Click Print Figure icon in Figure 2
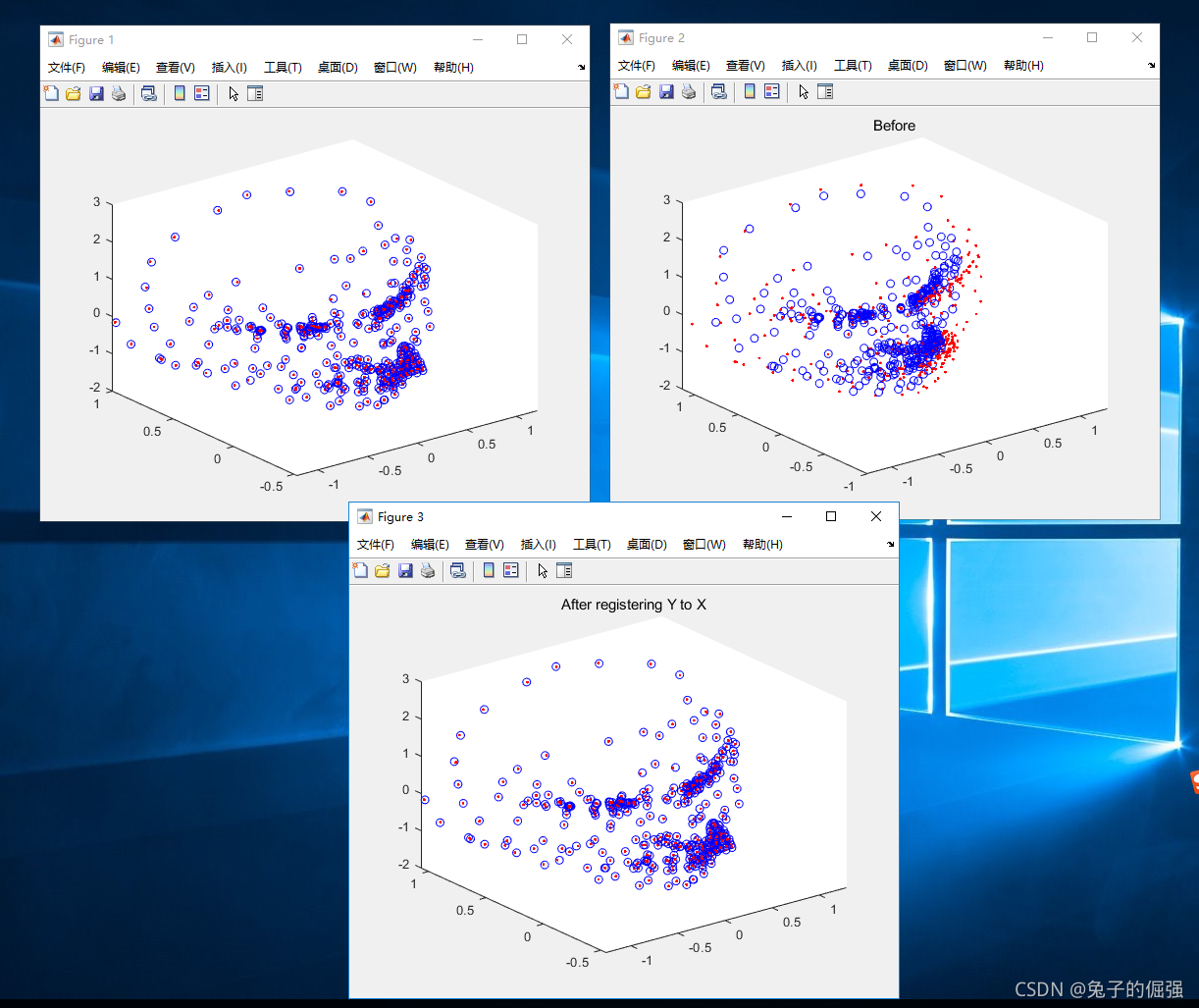Image resolution: width=1199 pixels, height=1008 pixels. (x=689, y=91)
